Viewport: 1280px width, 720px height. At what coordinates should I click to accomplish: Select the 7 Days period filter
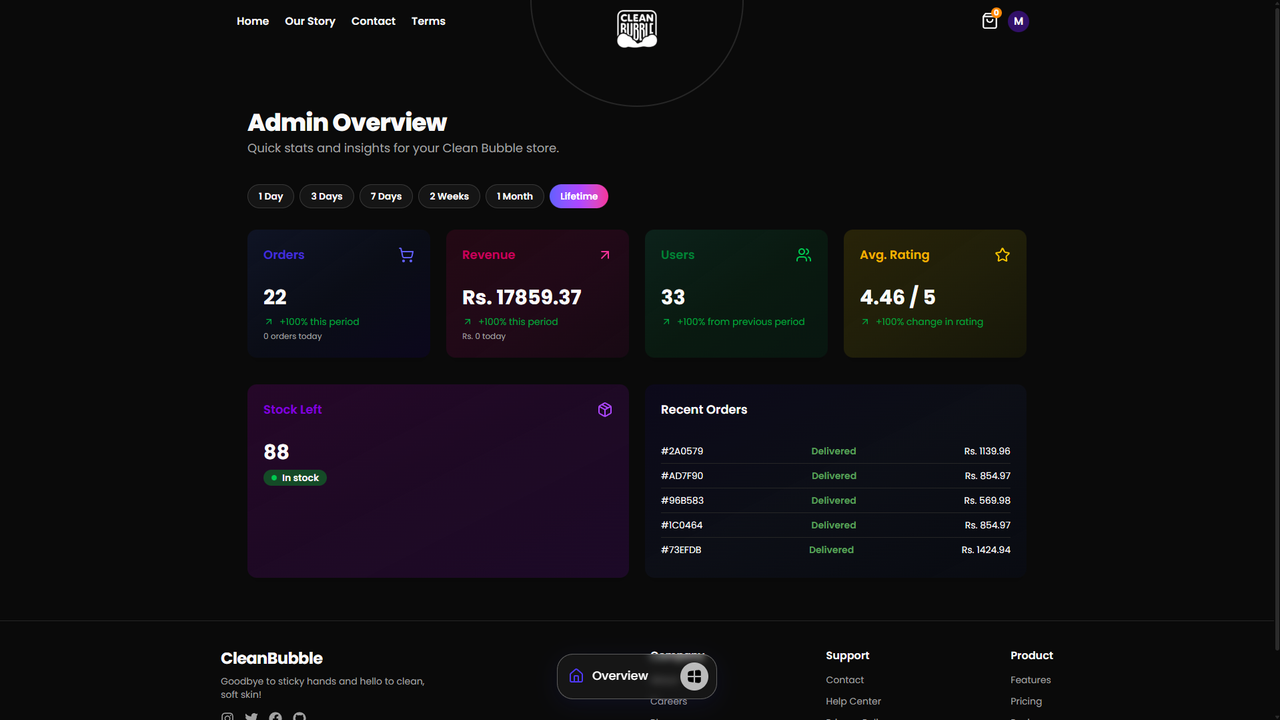pyautogui.click(x=386, y=197)
